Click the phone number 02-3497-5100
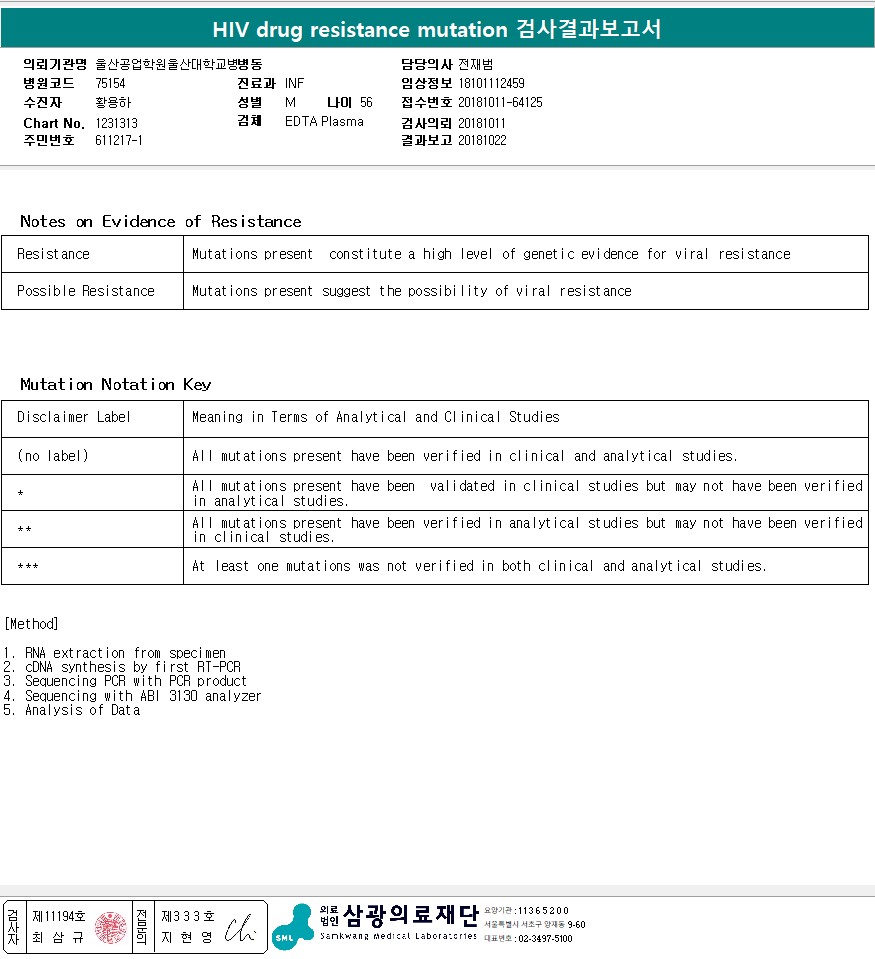Image resolution: width=875 pixels, height=959 pixels. 545,938
